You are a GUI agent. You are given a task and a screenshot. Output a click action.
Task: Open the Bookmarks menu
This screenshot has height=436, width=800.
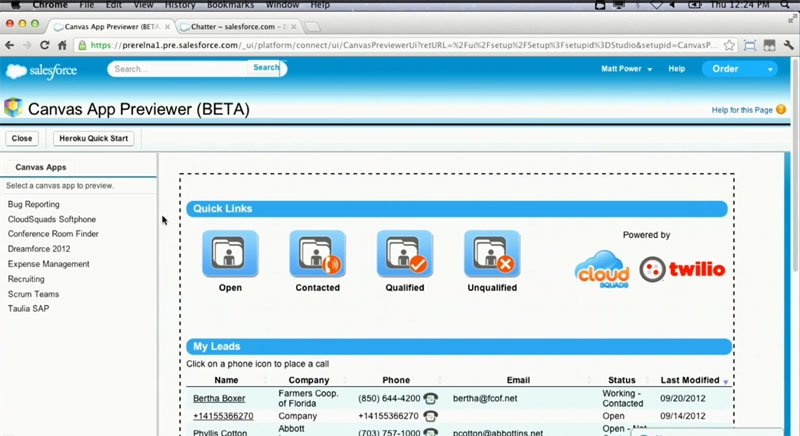(231, 5)
